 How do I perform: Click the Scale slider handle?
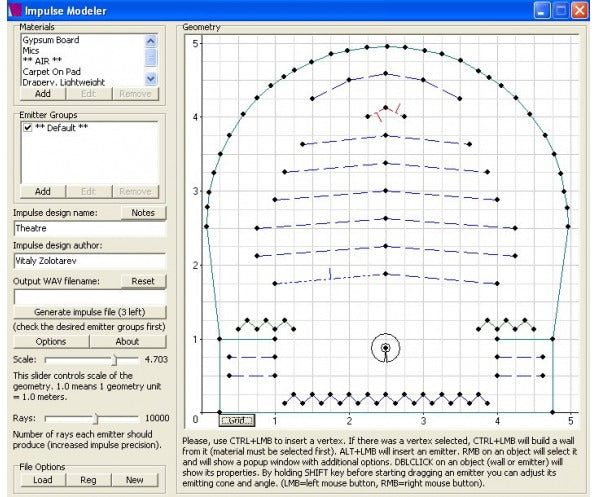coord(114,360)
